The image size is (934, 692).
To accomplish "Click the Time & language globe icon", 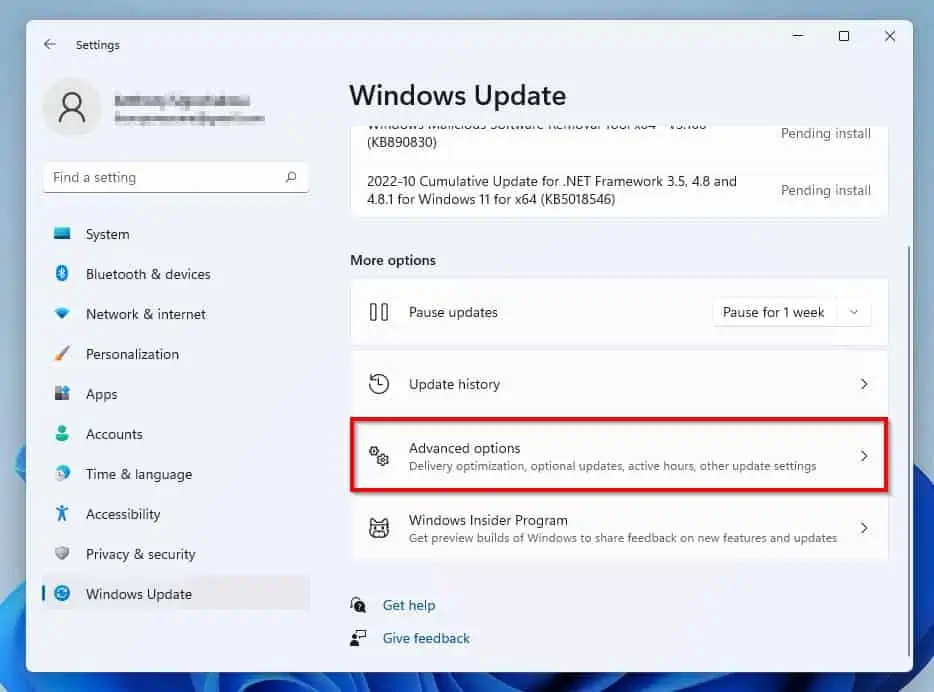I will tap(62, 473).
